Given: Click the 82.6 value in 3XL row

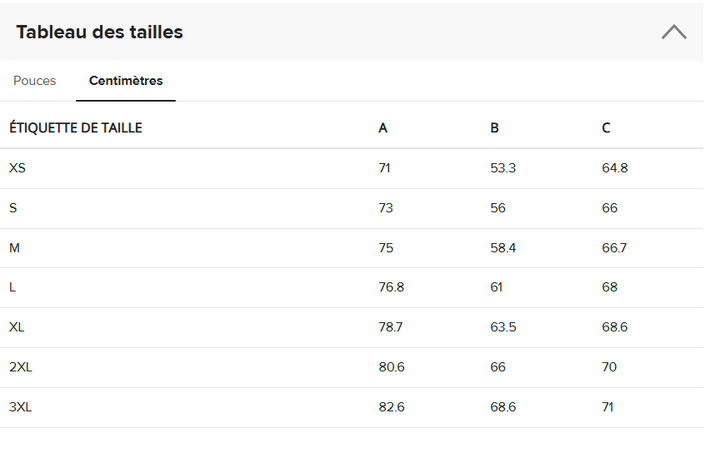Looking at the screenshot, I should [391, 407].
